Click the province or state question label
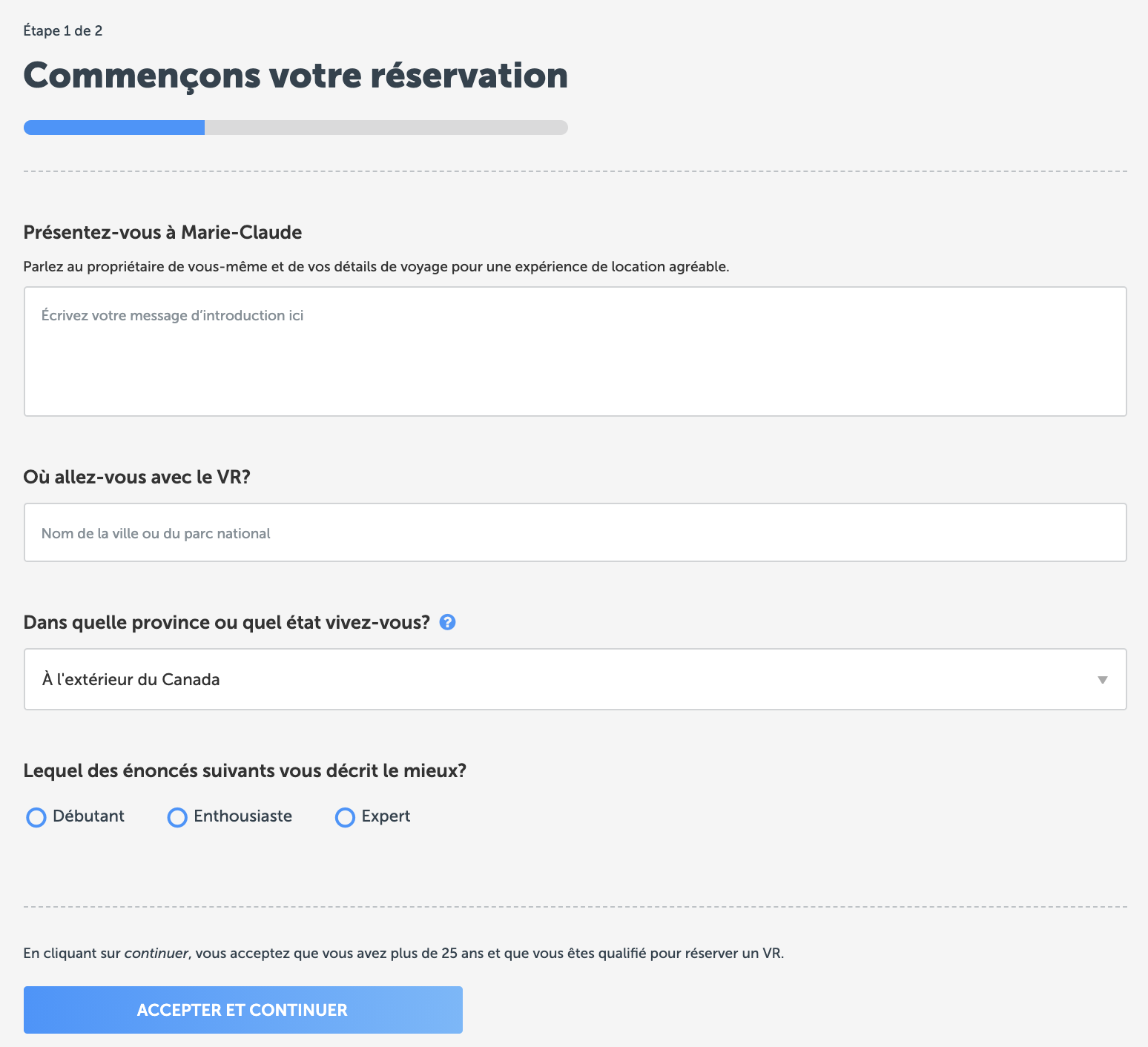This screenshot has height=1047, width=1148. coord(227,622)
